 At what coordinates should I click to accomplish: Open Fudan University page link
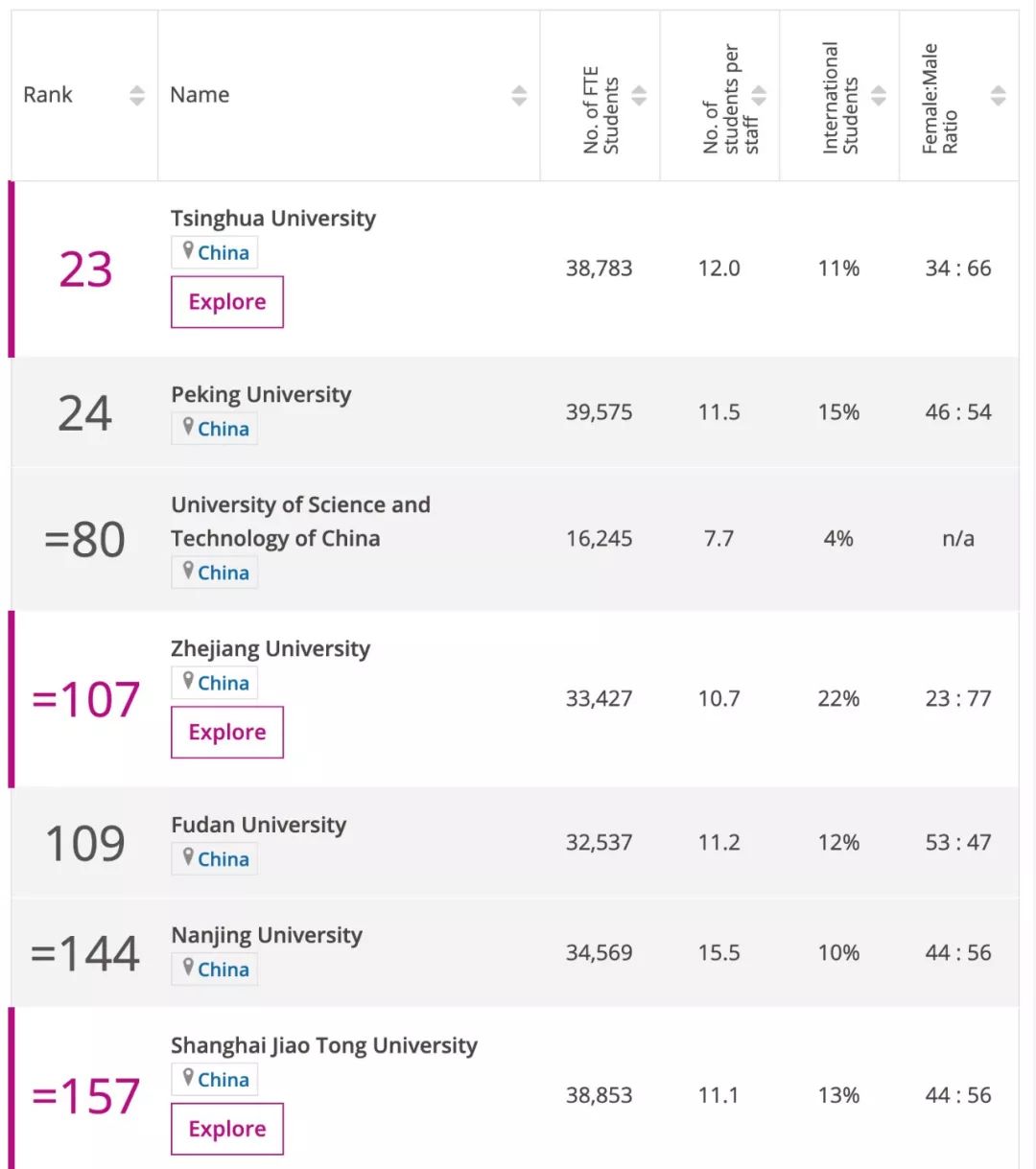tap(259, 825)
